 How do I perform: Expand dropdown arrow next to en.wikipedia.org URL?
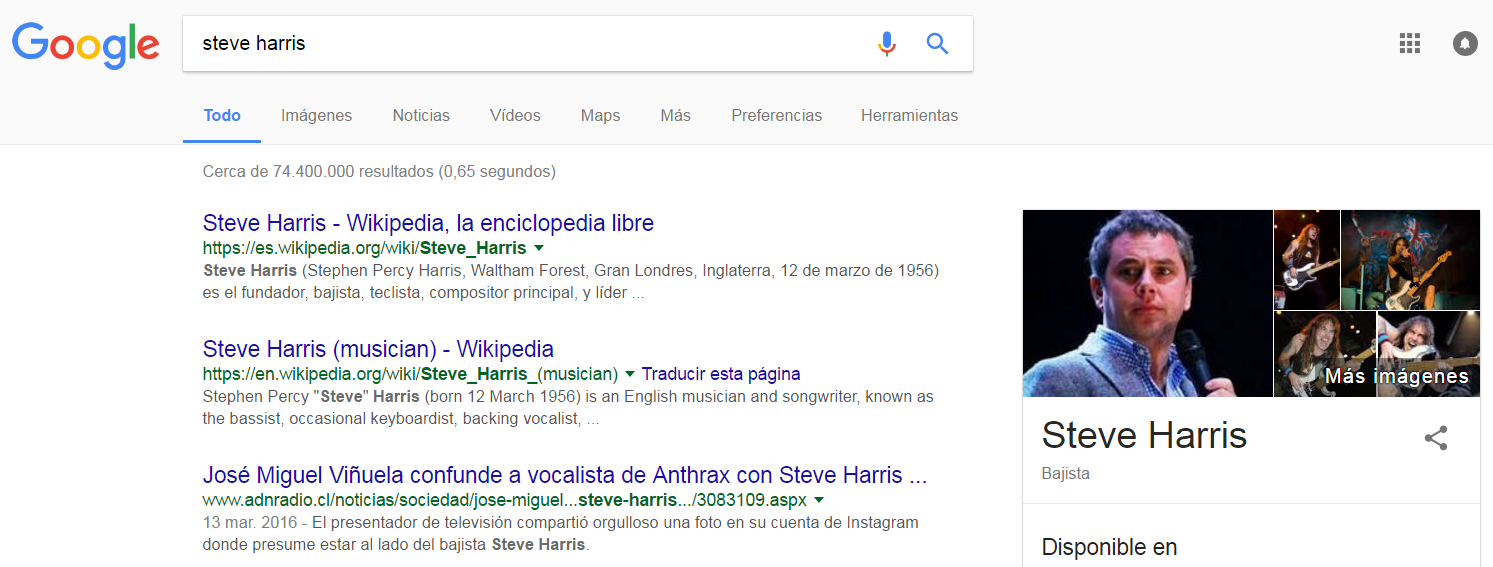click(x=630, y=374)
